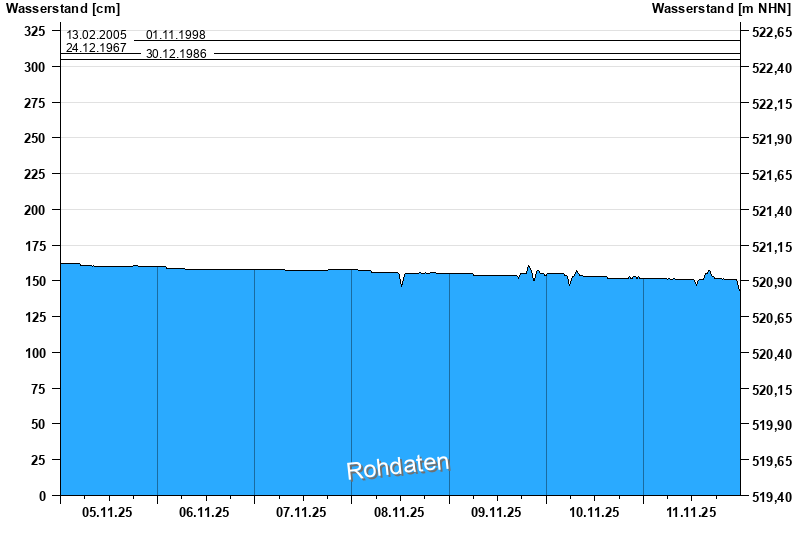Click the 'Wasserstand [m NHN]' axis title

[721, 8]
